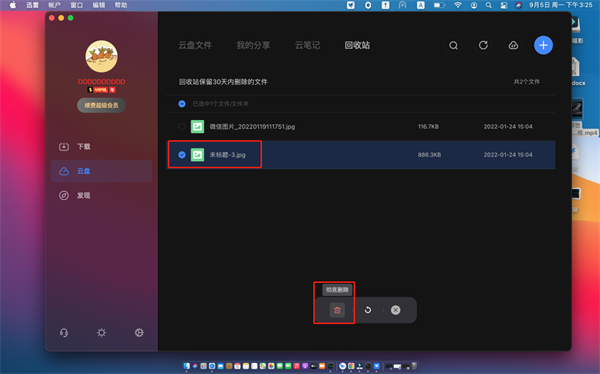
Task: Open the search icon in cloud toolbar
Action: pos(453,45)
